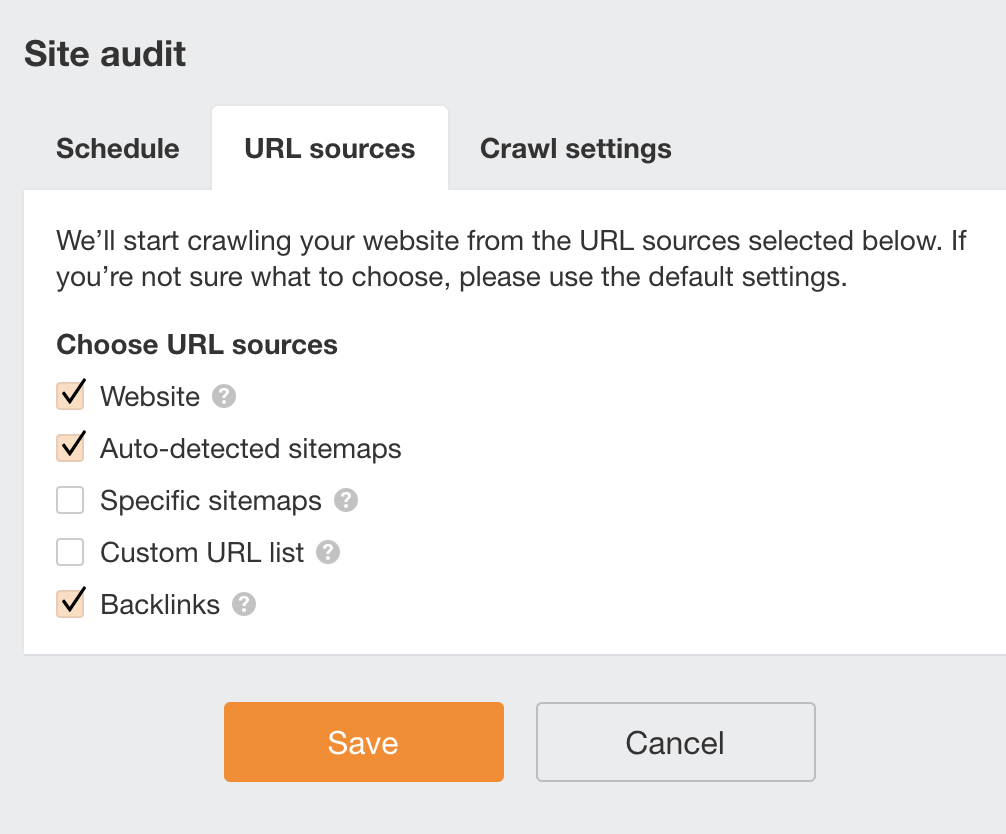Disable the Auto-detected sitemaps checkbox

[x=70, y=448]
